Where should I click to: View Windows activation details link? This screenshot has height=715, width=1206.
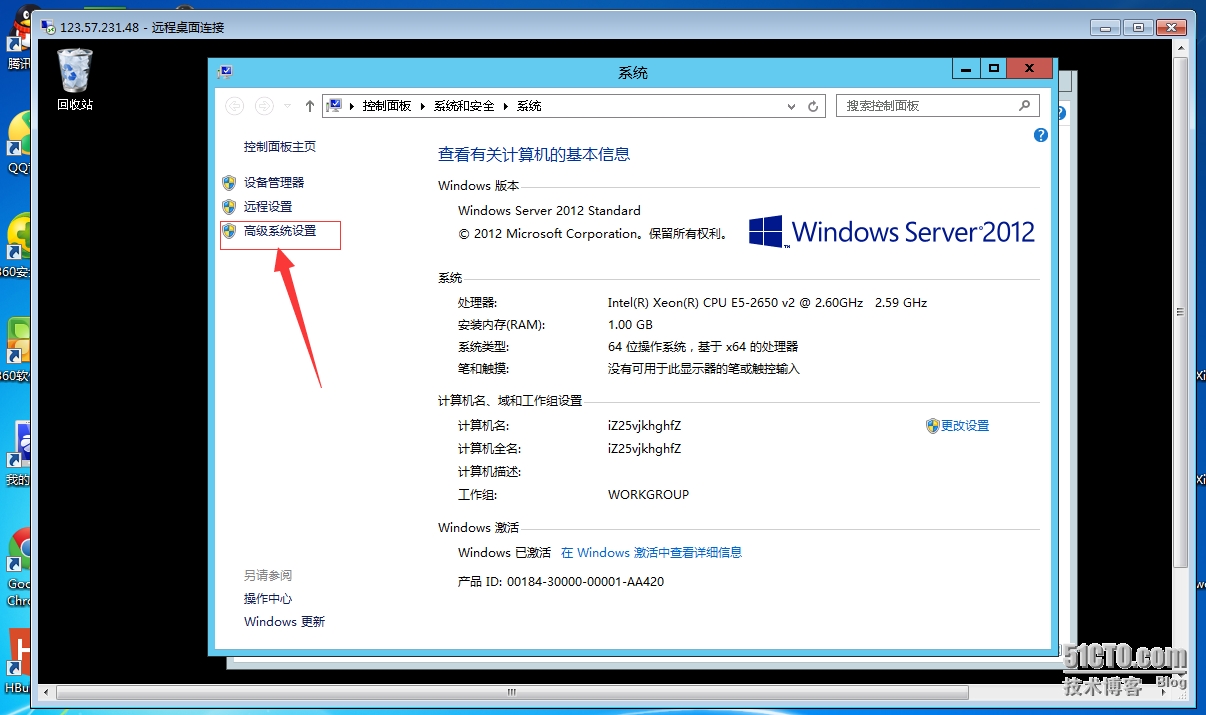[651, 553]
